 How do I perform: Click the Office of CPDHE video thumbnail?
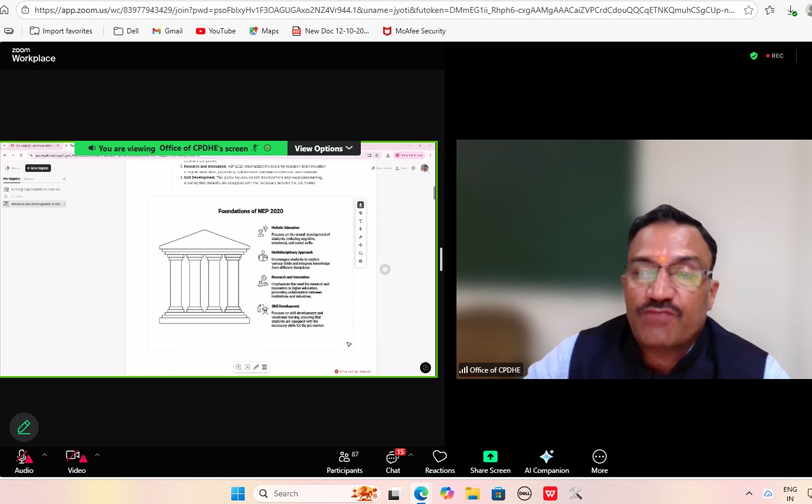(x=634, y=259)
